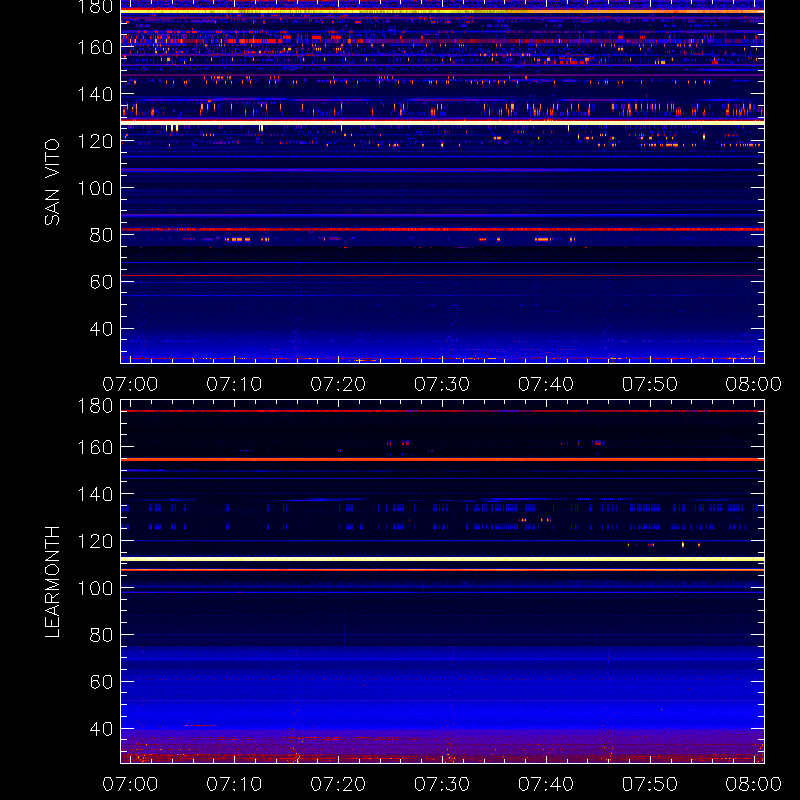The image size is (800, 800).
Task: Click the SAN VITO axis label
Action: (x=52, y=182)
